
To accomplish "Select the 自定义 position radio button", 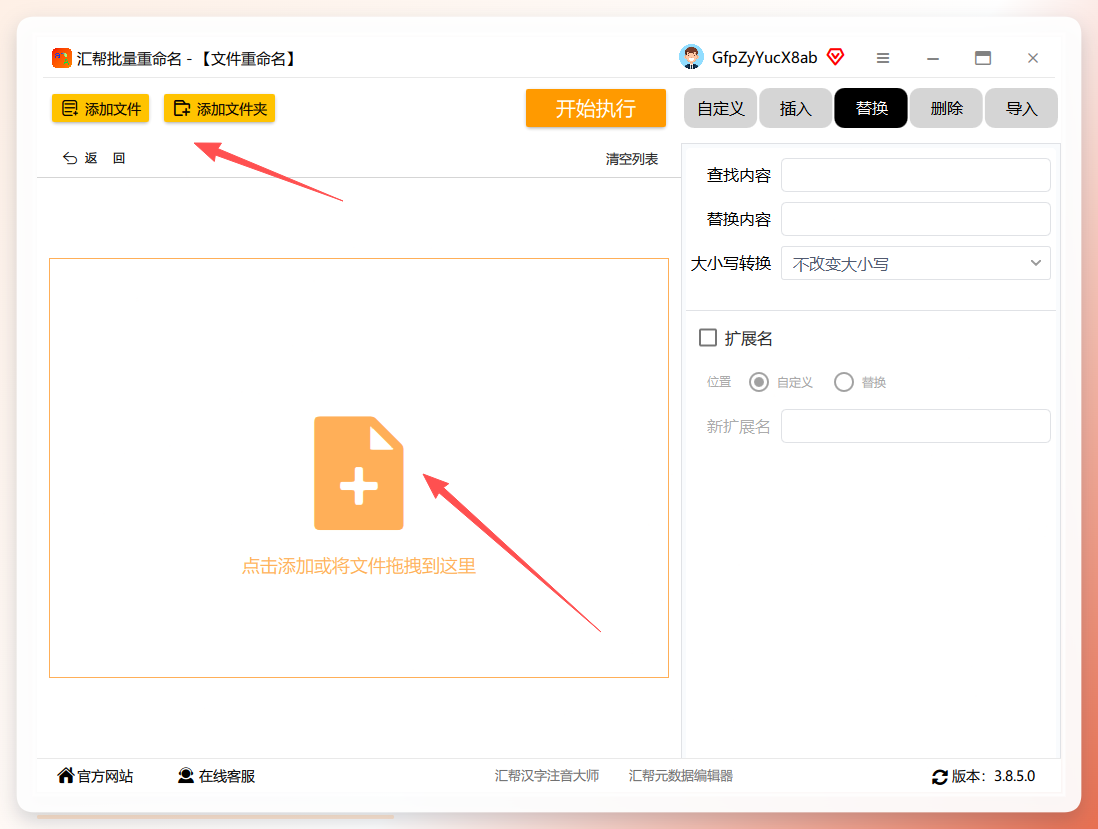I will click(758, 382).
